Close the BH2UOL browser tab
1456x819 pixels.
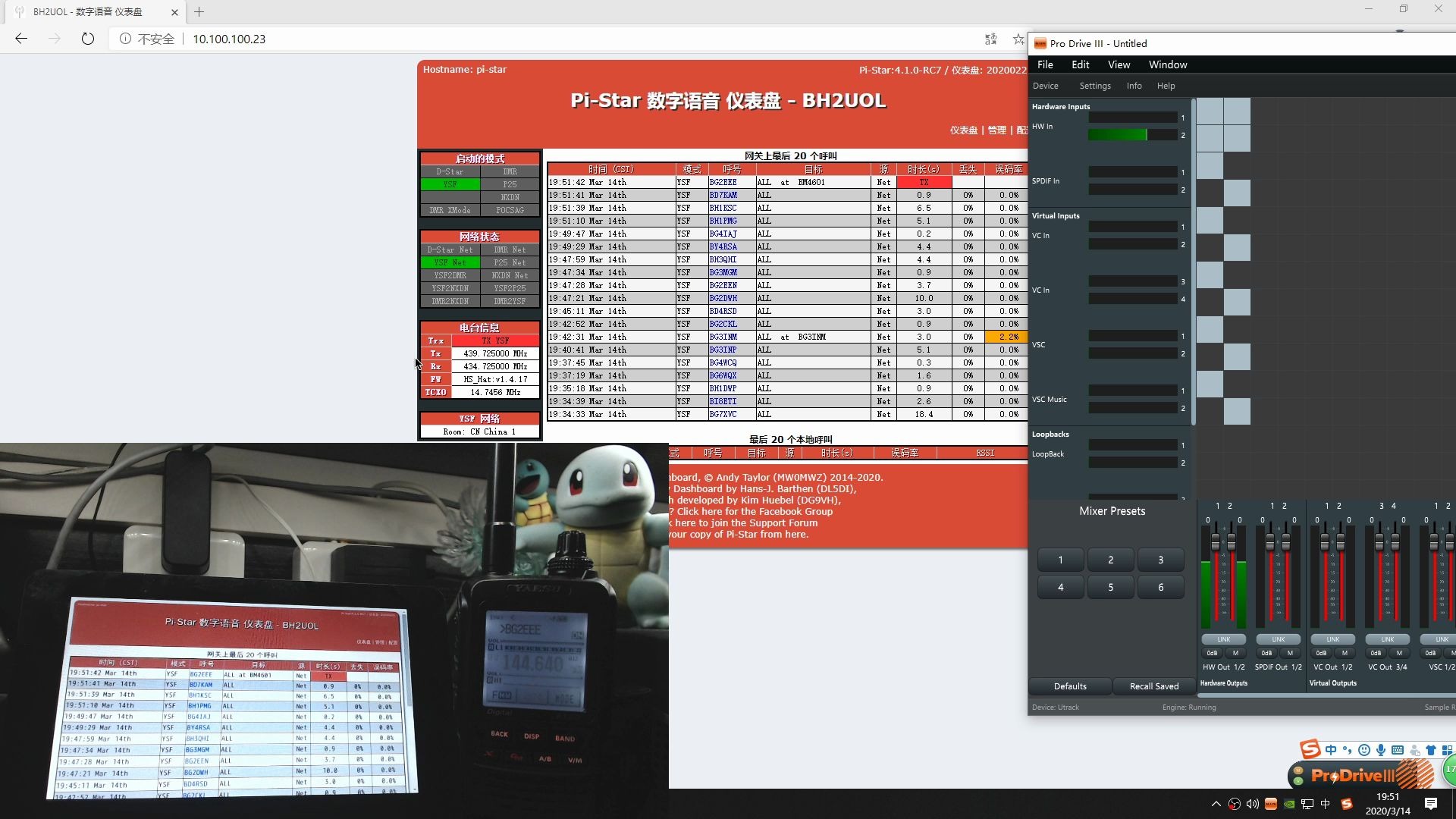pos(174,12)
